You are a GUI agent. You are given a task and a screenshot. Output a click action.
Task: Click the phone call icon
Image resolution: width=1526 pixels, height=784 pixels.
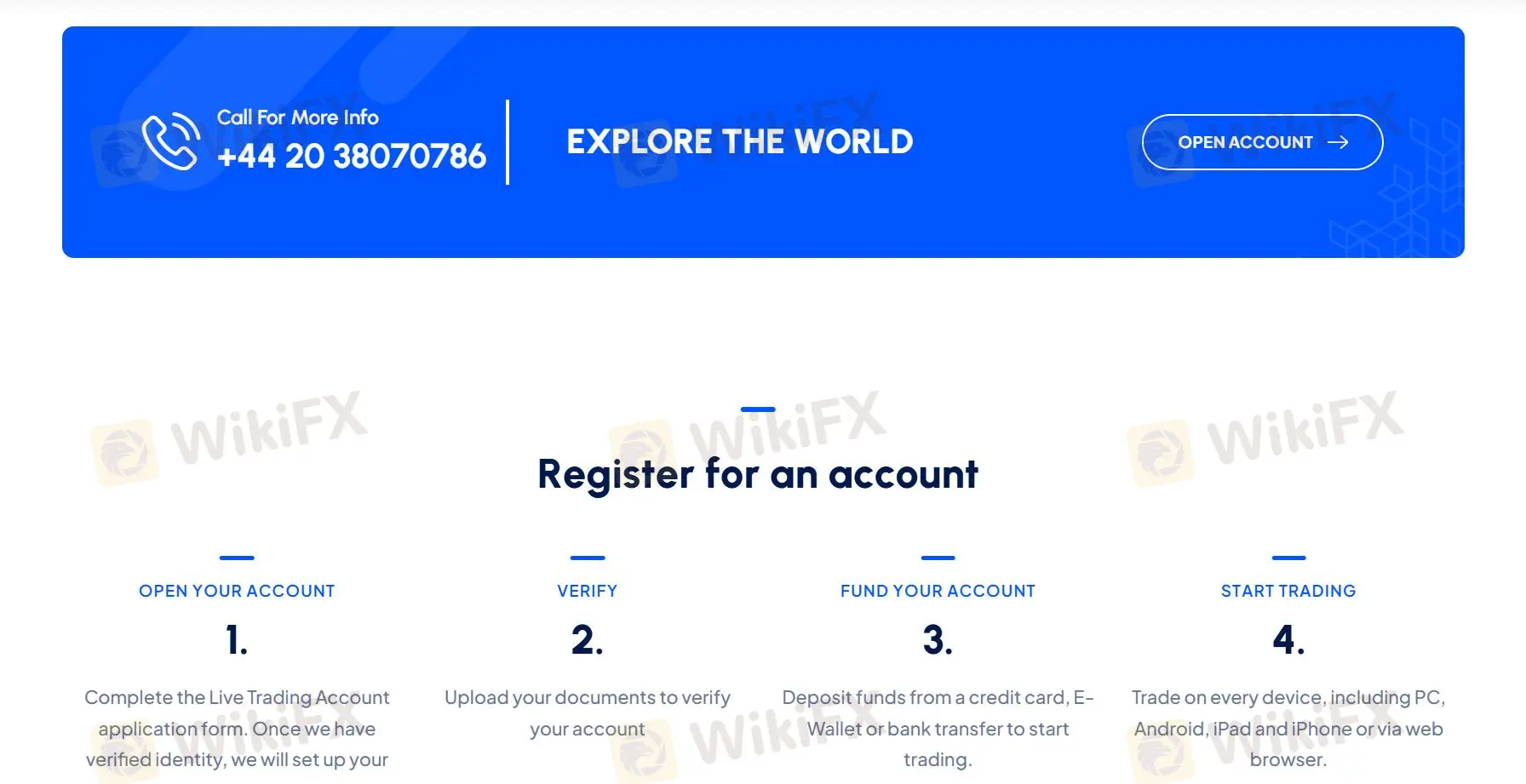(x=171, y=142)
